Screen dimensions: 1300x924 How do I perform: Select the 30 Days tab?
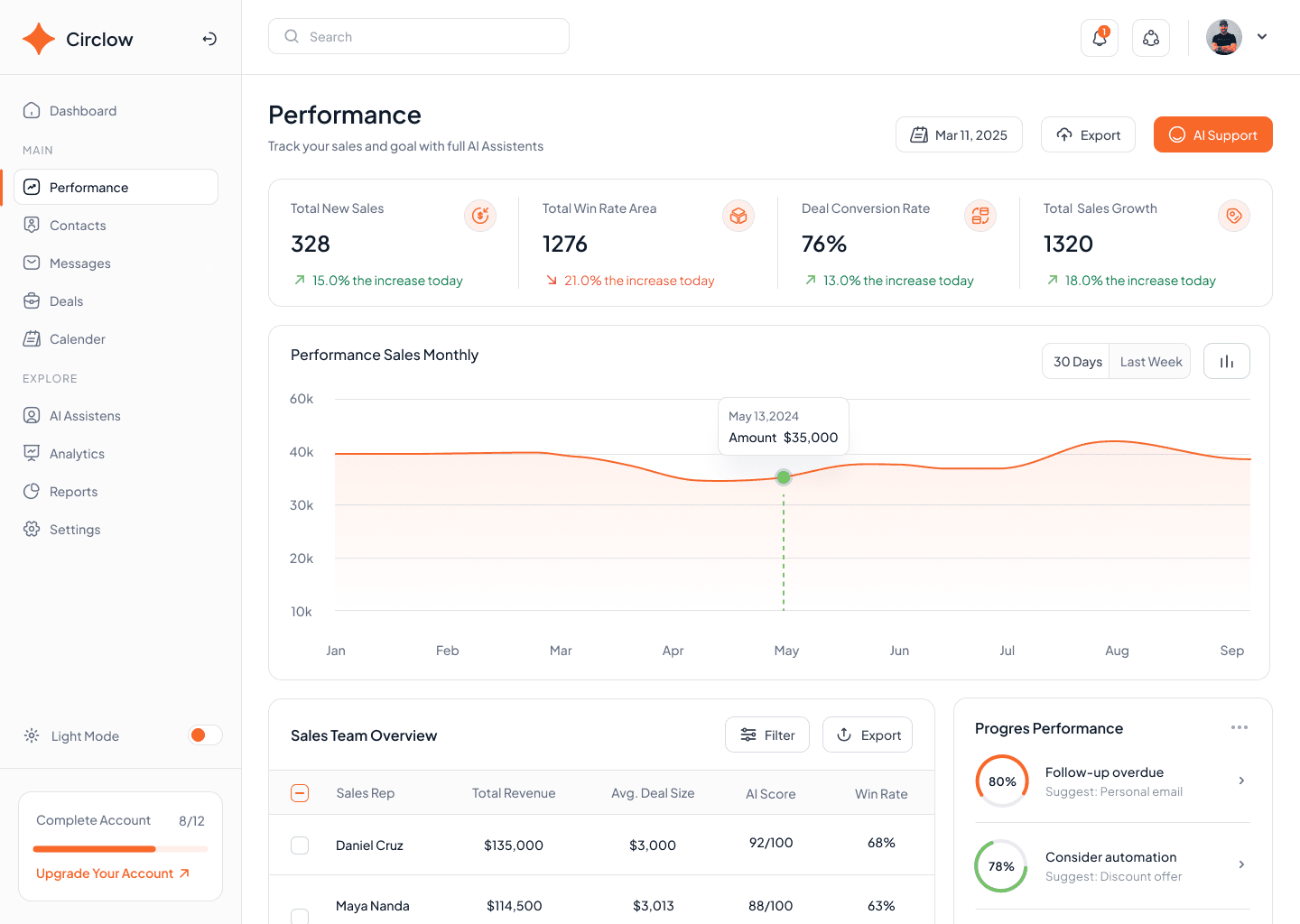click(1077, 361)
